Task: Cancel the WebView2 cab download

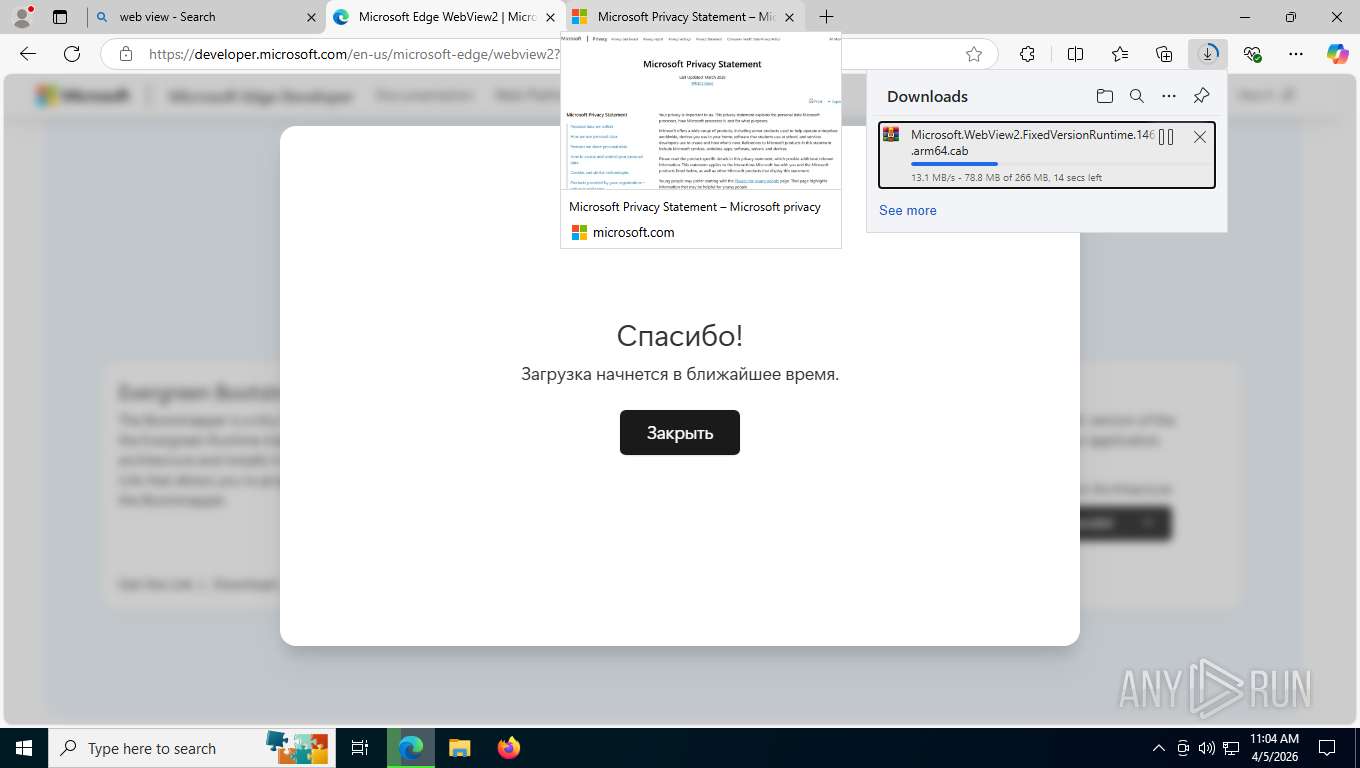Action: (1200, 137)
